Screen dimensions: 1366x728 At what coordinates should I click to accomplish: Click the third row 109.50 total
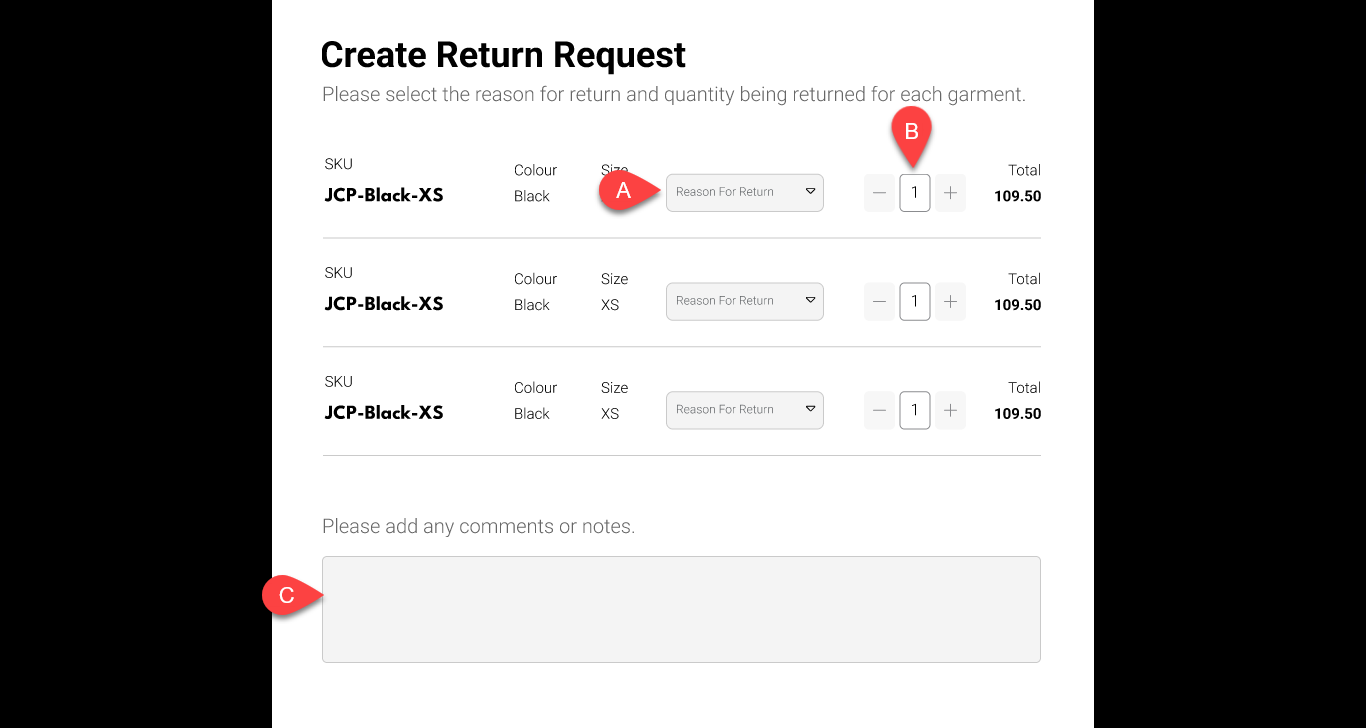(x=1017, y=414)
